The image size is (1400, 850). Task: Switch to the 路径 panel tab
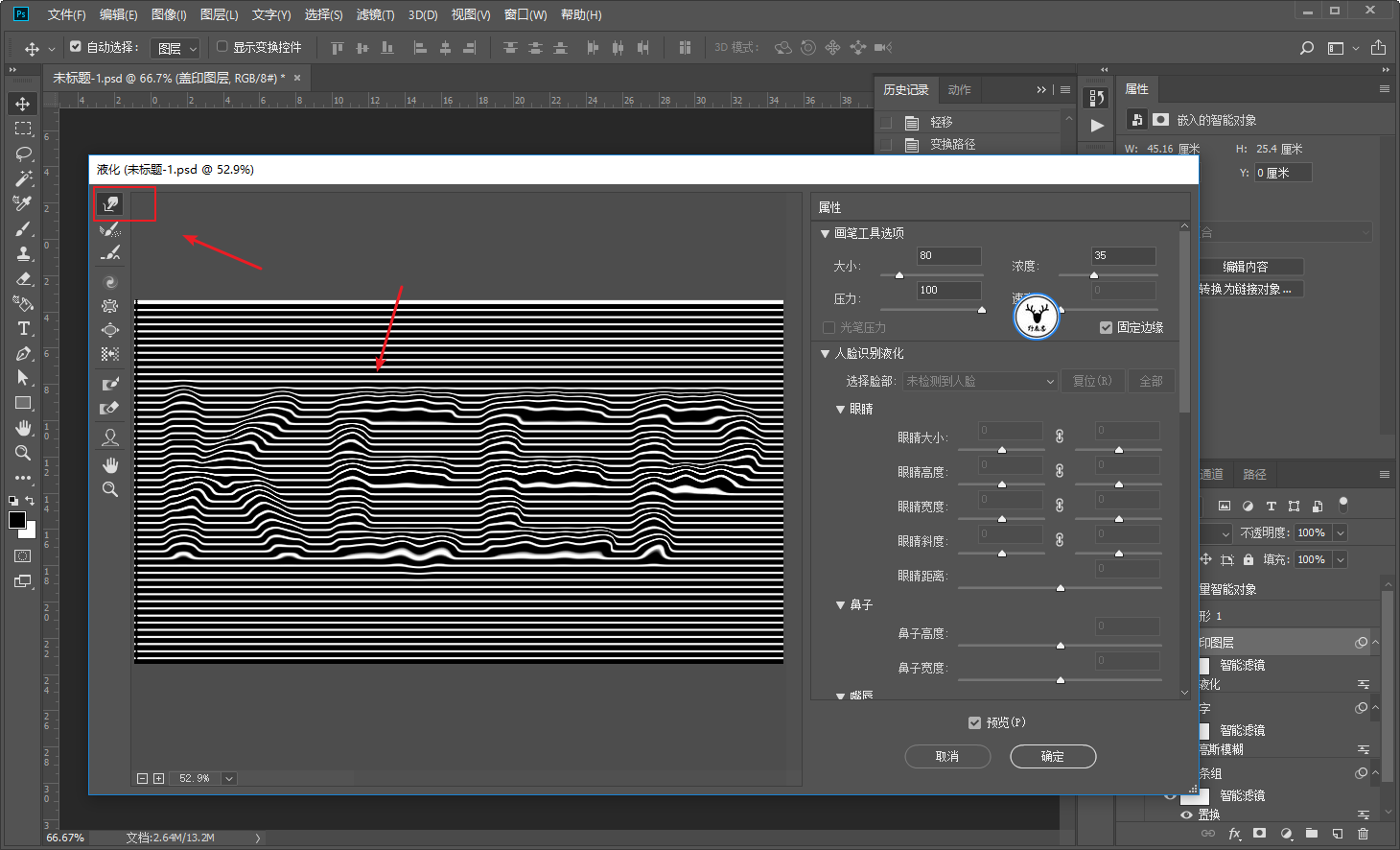pyautogui.click(x=1254, y=475)
